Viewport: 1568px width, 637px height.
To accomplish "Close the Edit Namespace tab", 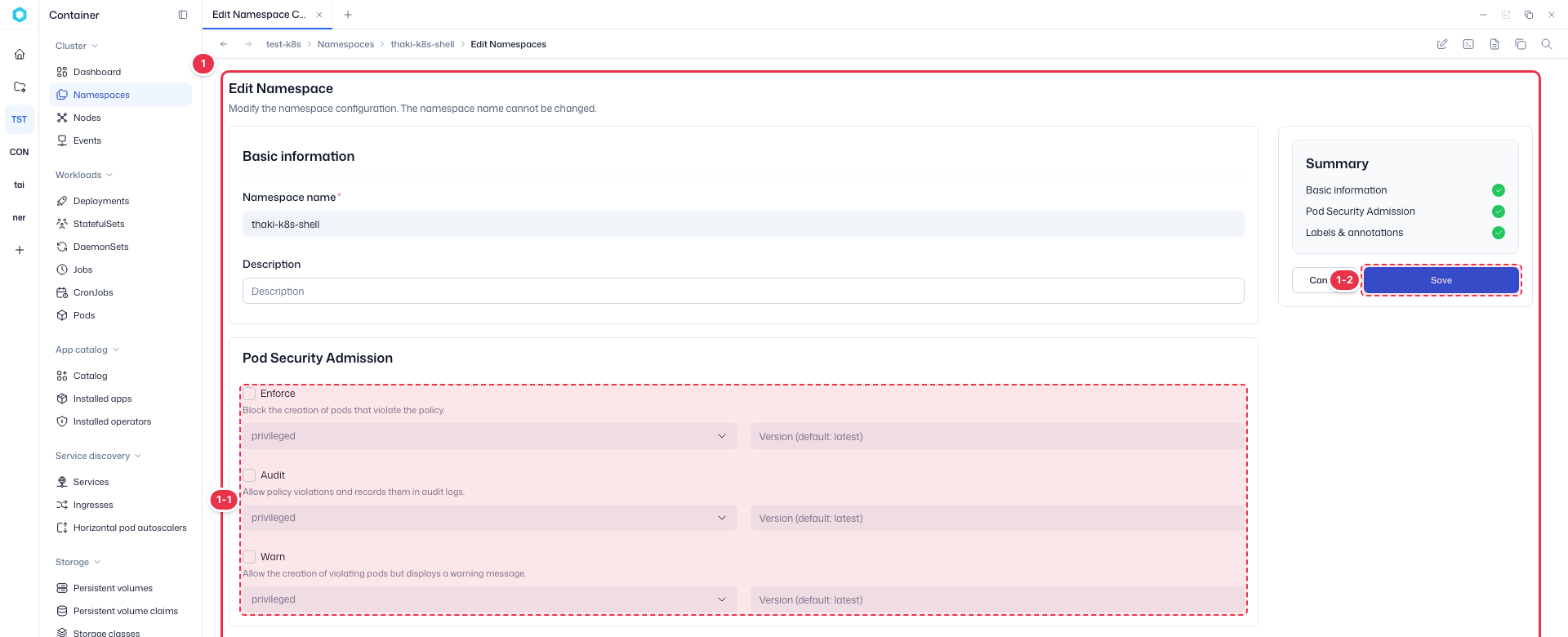I will pyautogui.click(x=319, y=15).
